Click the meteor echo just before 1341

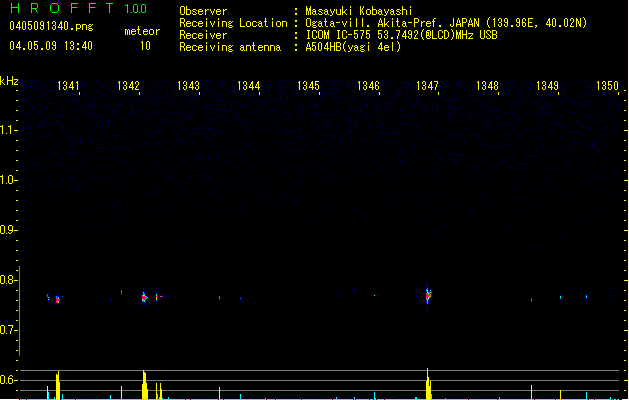coord(57,299)
